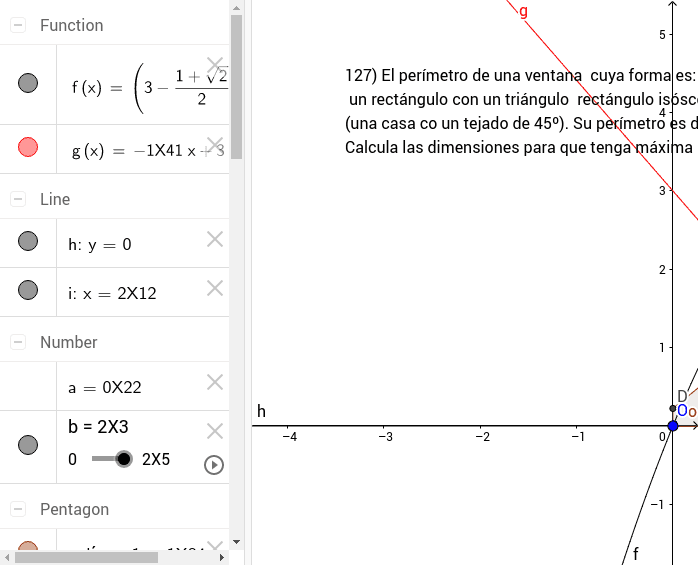Click the vertical scrollbar thumb
This screenshot has width=700, height=567.
coord(237,87)
